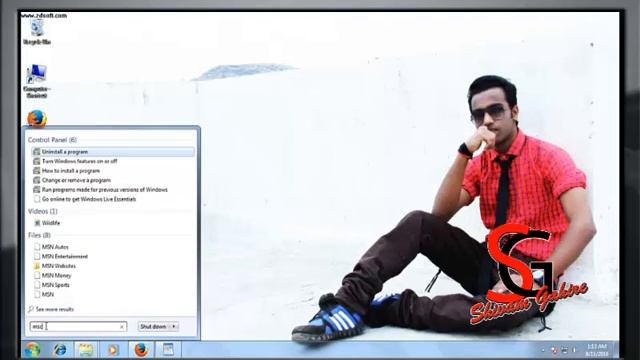The width and height of the screenshot is (640, 360).
Task: Click the MSN Websites folder icon
Action: [x=37, y=266]
